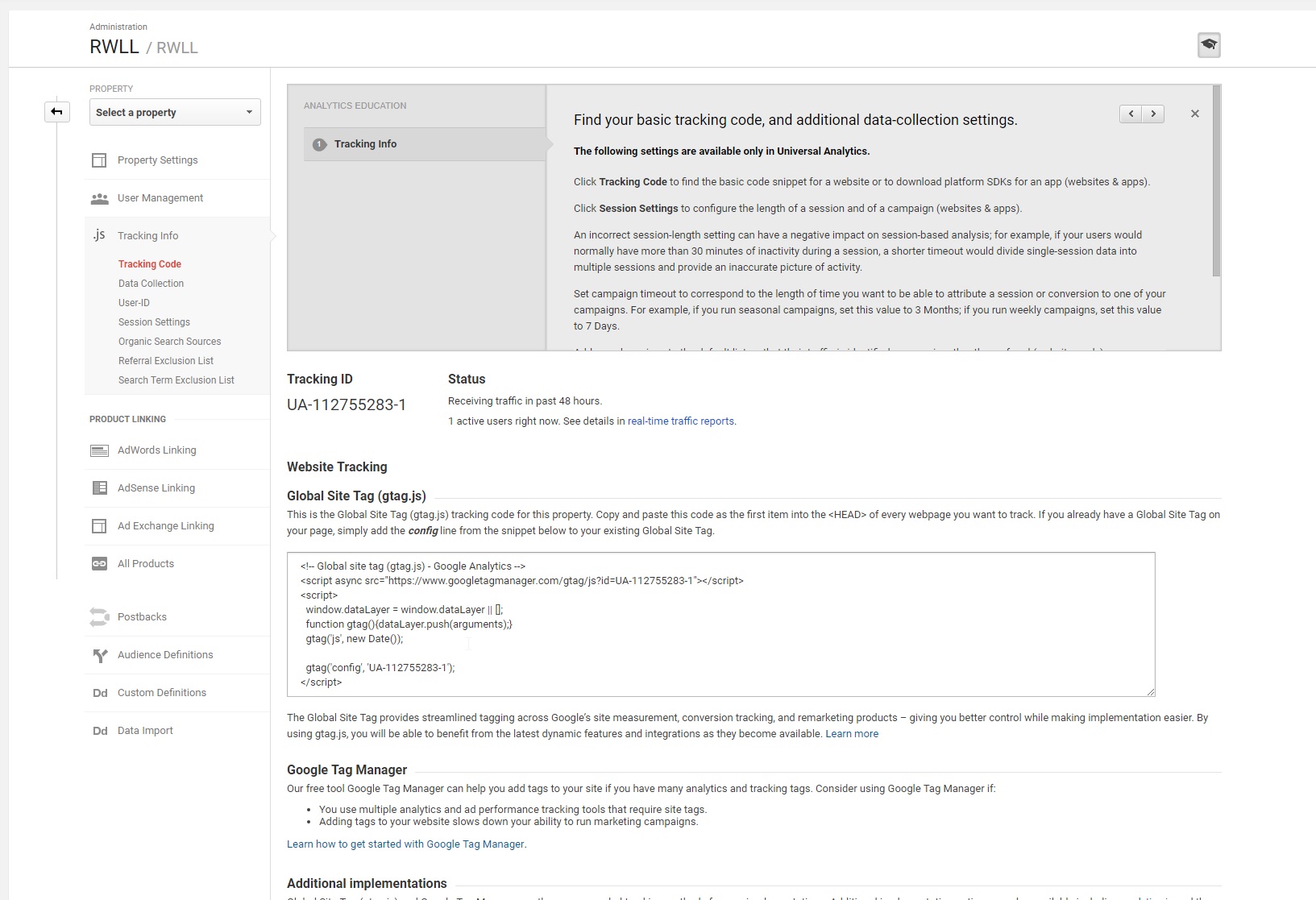Open Search Term Exclusion List item
Image resolution: width=1316 pixels, height=900 pixels.
[x=176, y=380]
